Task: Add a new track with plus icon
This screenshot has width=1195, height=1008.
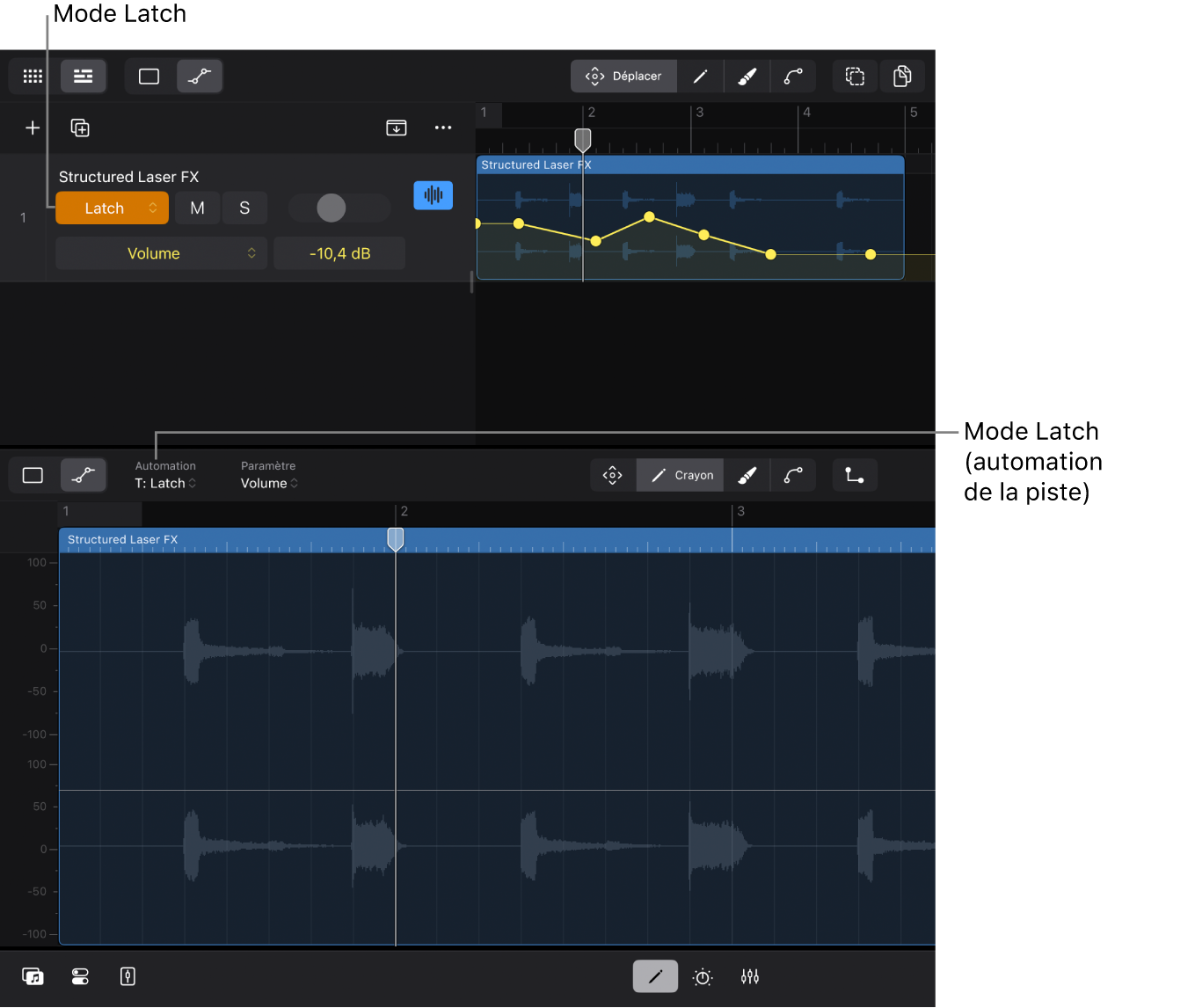Action: click(33, 128)
